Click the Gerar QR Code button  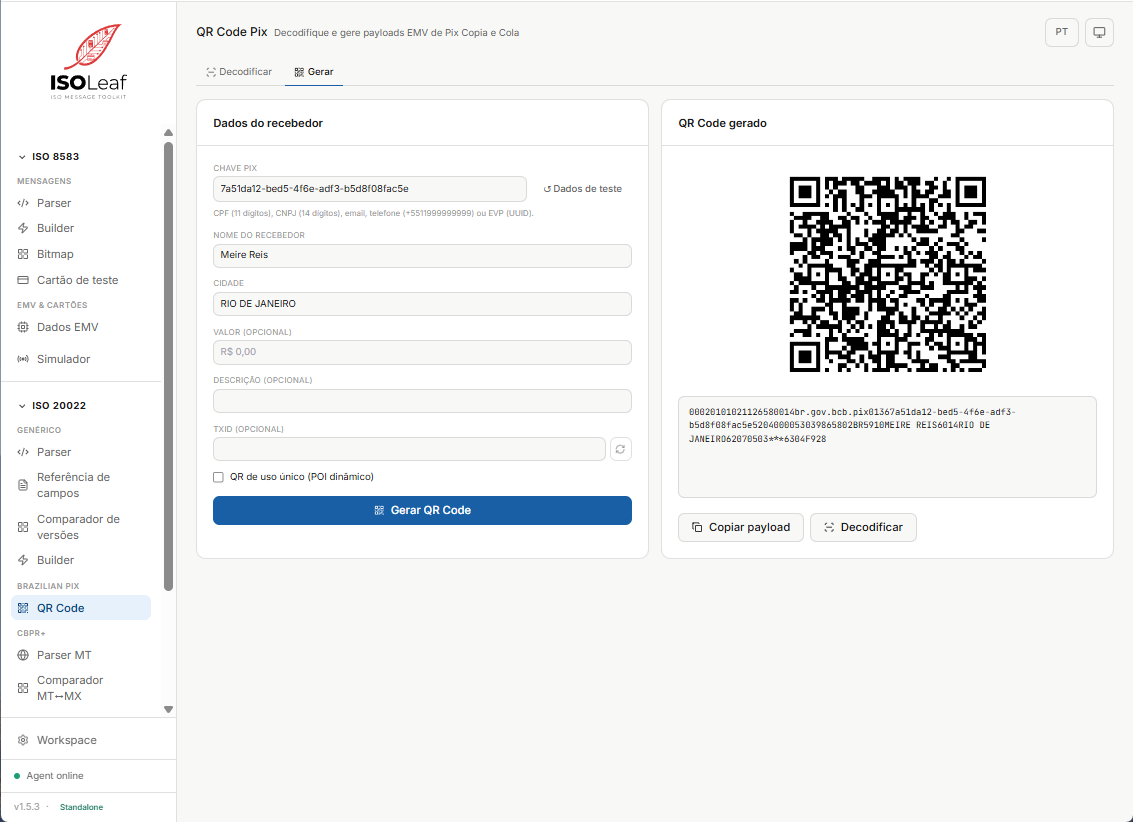point(423,511)
